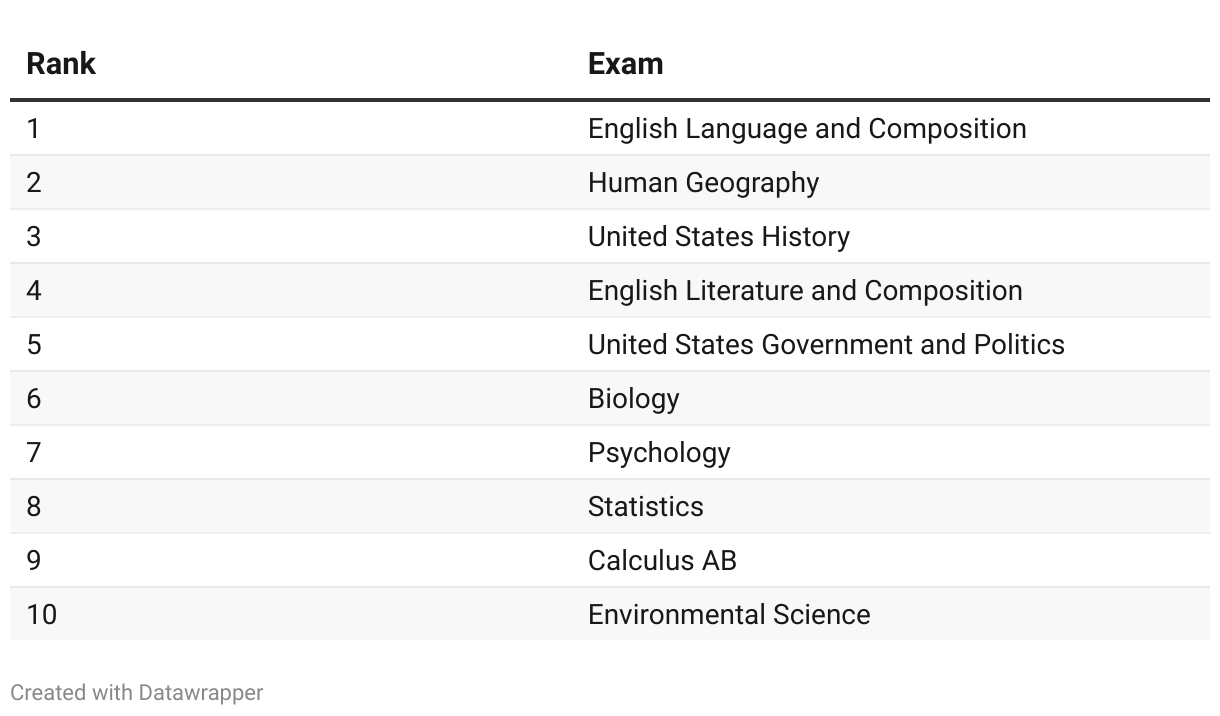Select the Biology exam cell
Screen dimensions: 1220x716
[633, 398]
